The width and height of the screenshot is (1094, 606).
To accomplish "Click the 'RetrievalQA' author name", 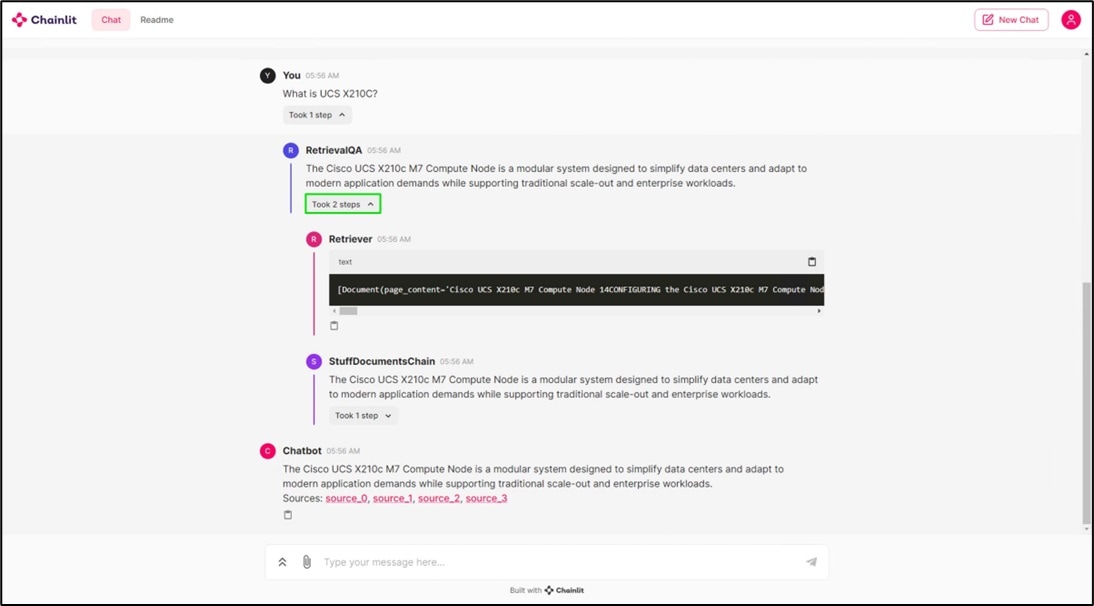I will point(334,151).
